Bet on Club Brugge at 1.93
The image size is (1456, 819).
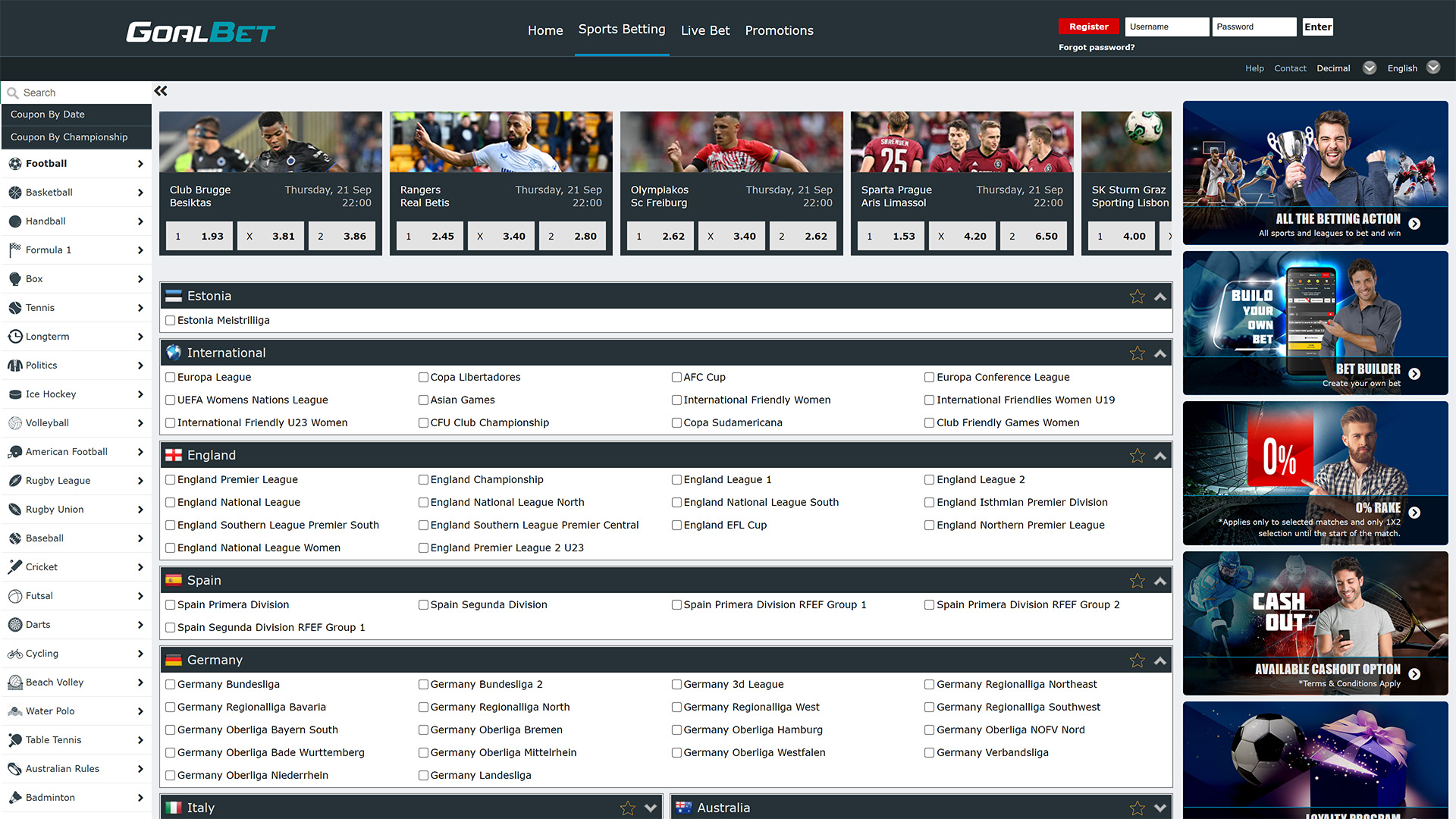pyautogui.click(x=199, y=237)
